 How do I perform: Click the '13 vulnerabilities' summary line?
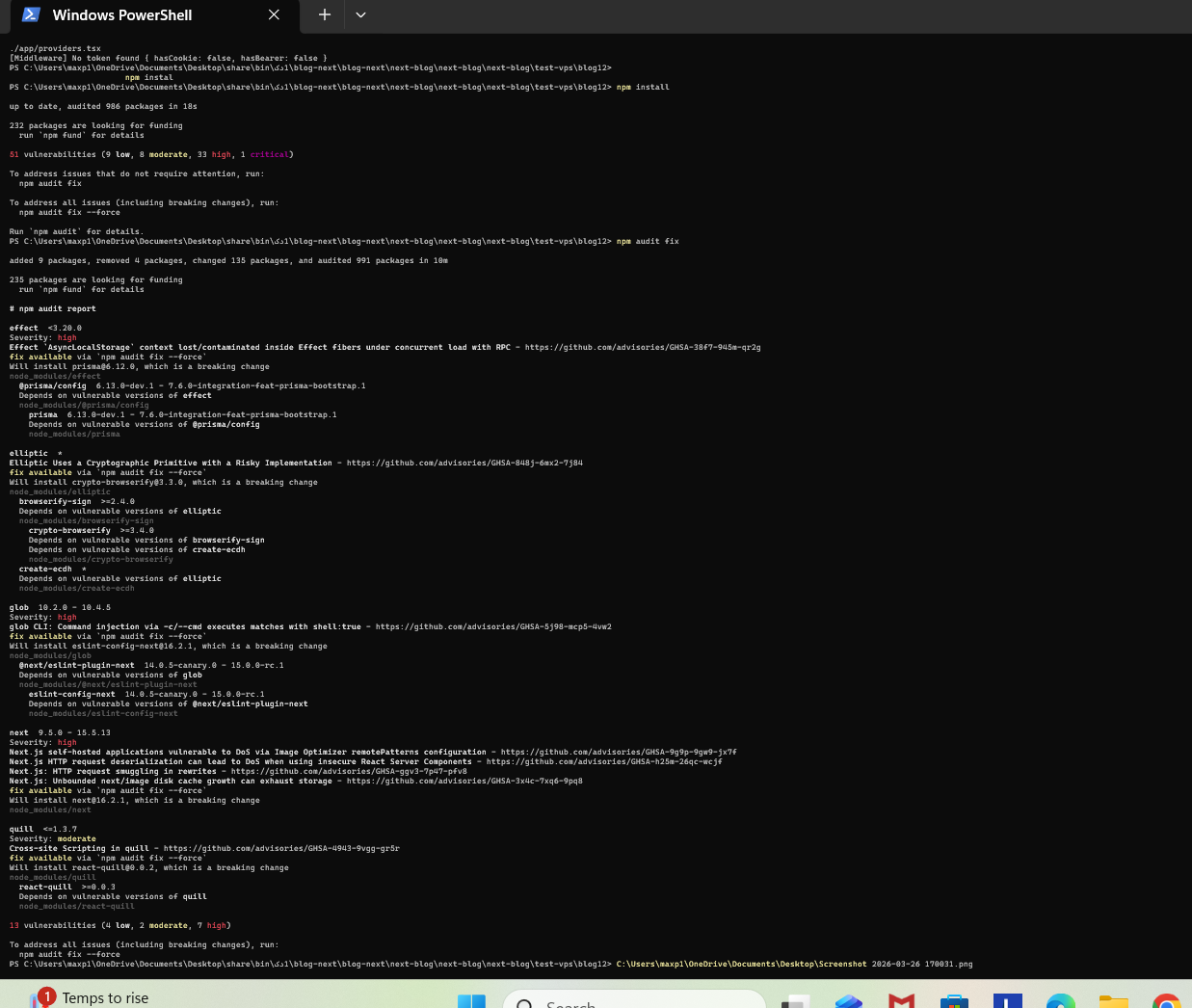pyautogui.click(x=119, y=925)
